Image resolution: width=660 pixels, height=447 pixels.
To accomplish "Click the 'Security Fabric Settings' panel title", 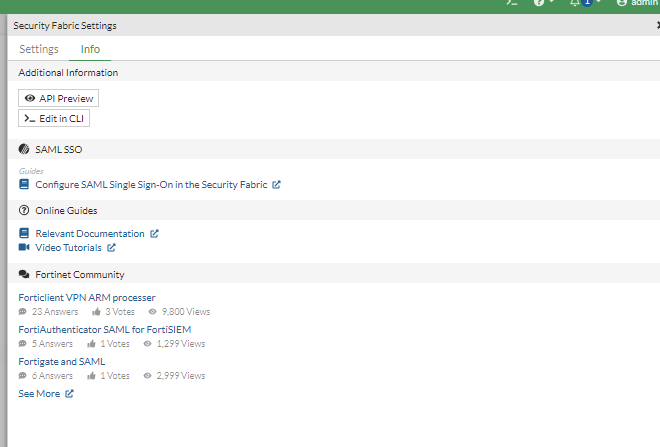I will pyautogui.click(x=65, y=26).
